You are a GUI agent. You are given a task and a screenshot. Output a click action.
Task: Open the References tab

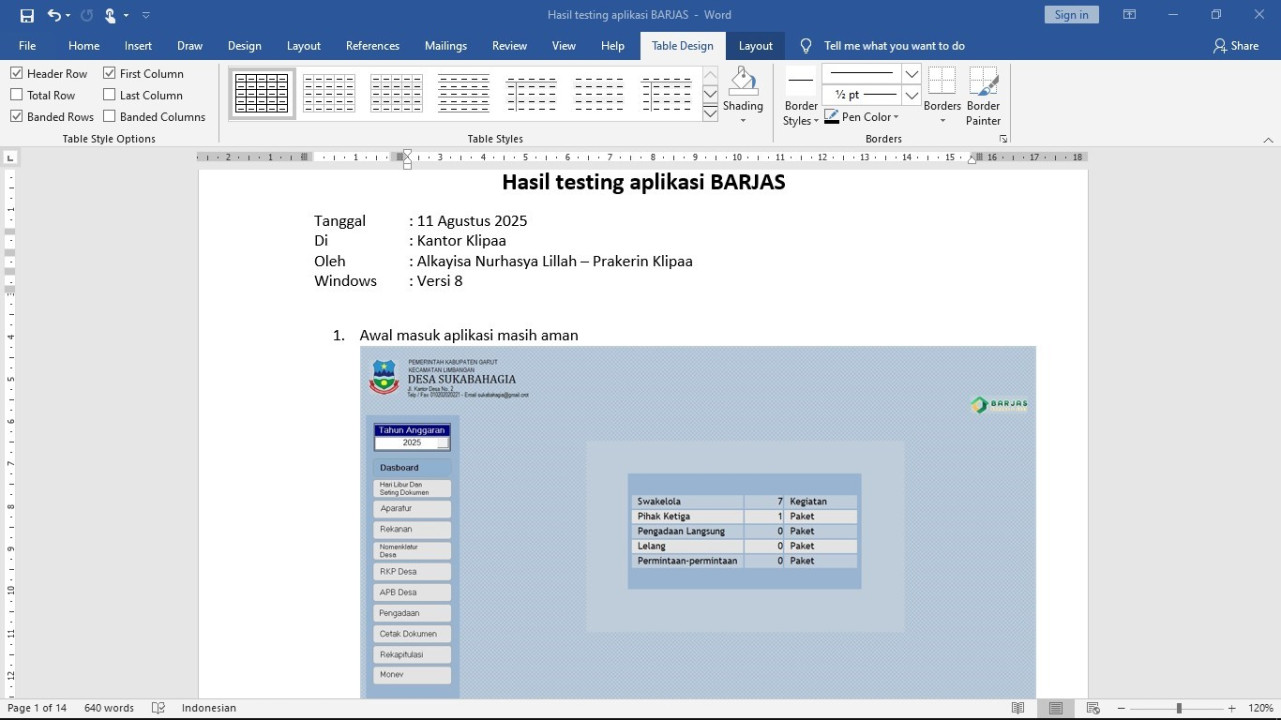(372, 46)
